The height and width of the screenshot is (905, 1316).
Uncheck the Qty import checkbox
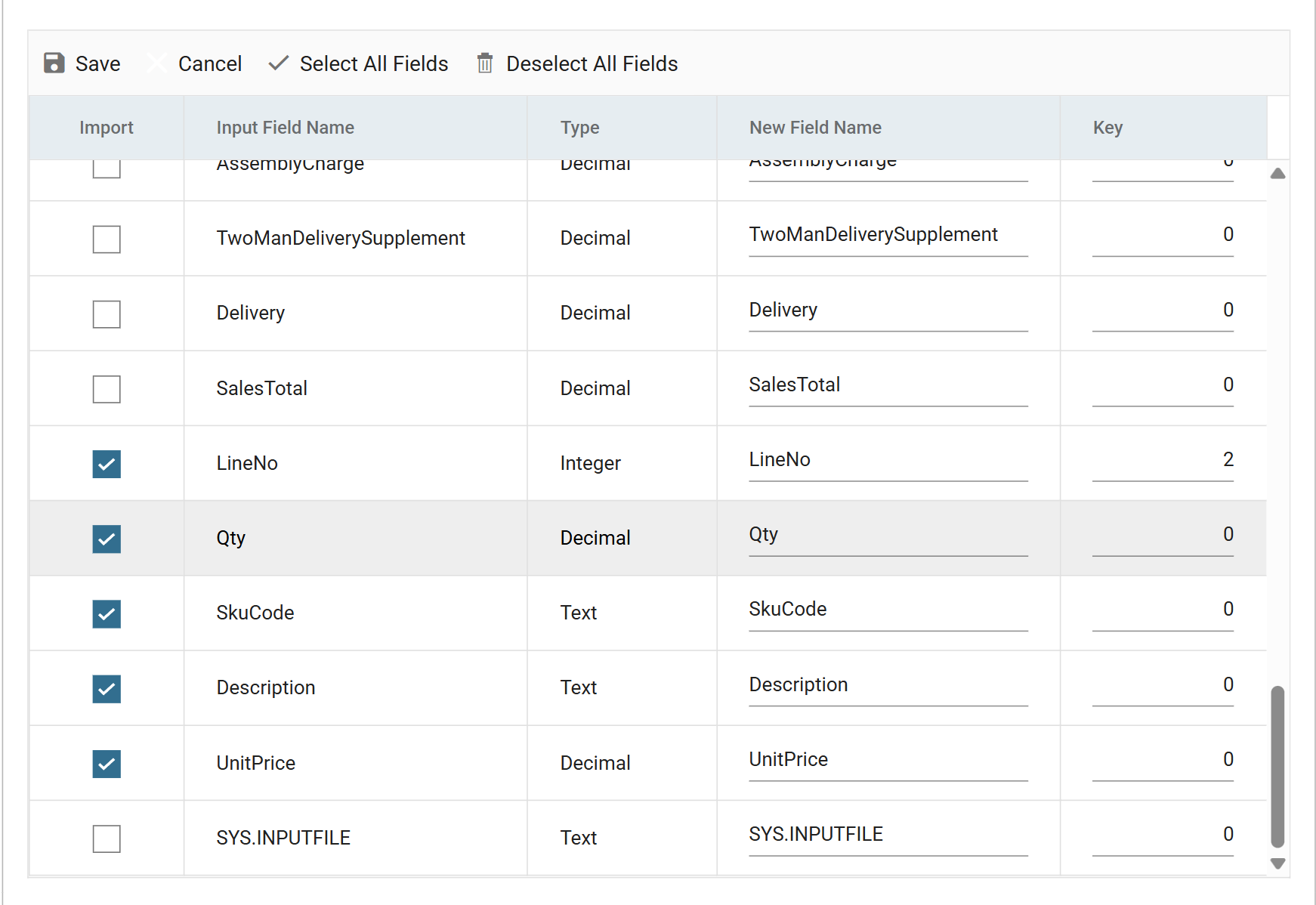(107, 539)
